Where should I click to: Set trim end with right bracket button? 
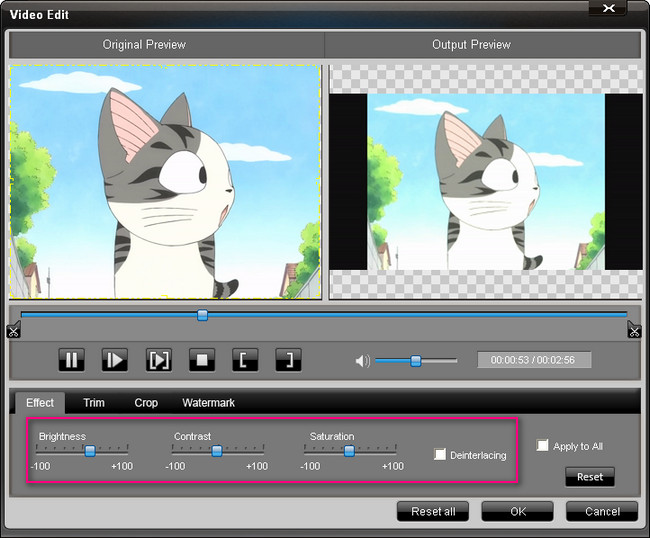[289, 360]
